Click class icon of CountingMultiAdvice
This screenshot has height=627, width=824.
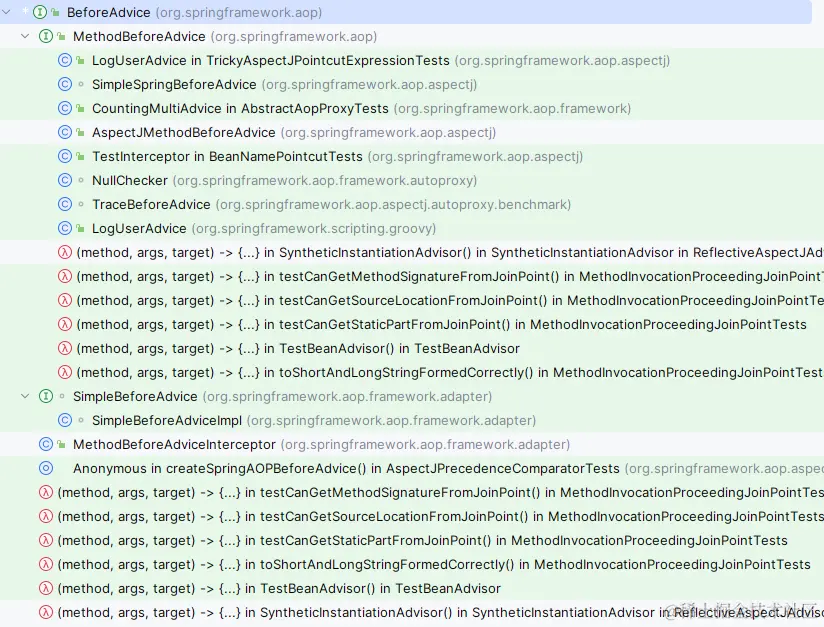point(65,108)
